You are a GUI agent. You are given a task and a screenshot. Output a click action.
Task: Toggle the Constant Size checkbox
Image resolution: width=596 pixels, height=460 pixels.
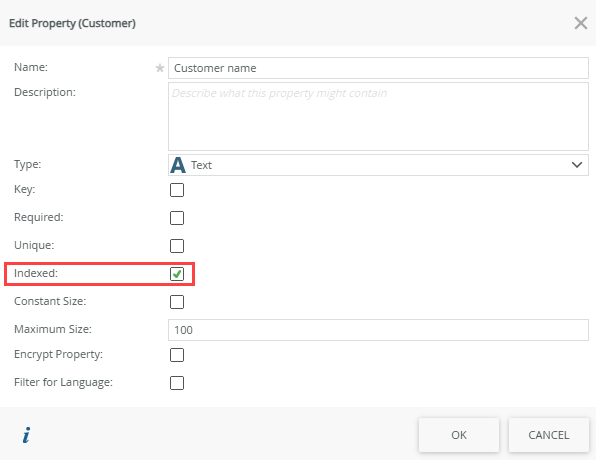177,302
